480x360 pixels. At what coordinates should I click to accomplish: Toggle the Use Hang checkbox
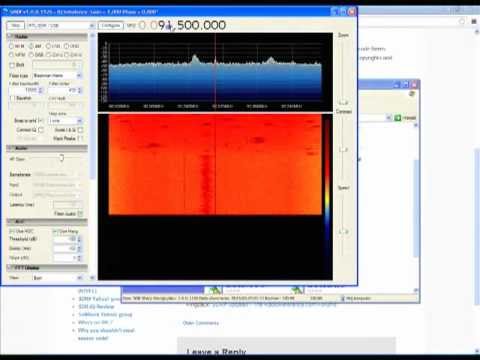[55, 231]
